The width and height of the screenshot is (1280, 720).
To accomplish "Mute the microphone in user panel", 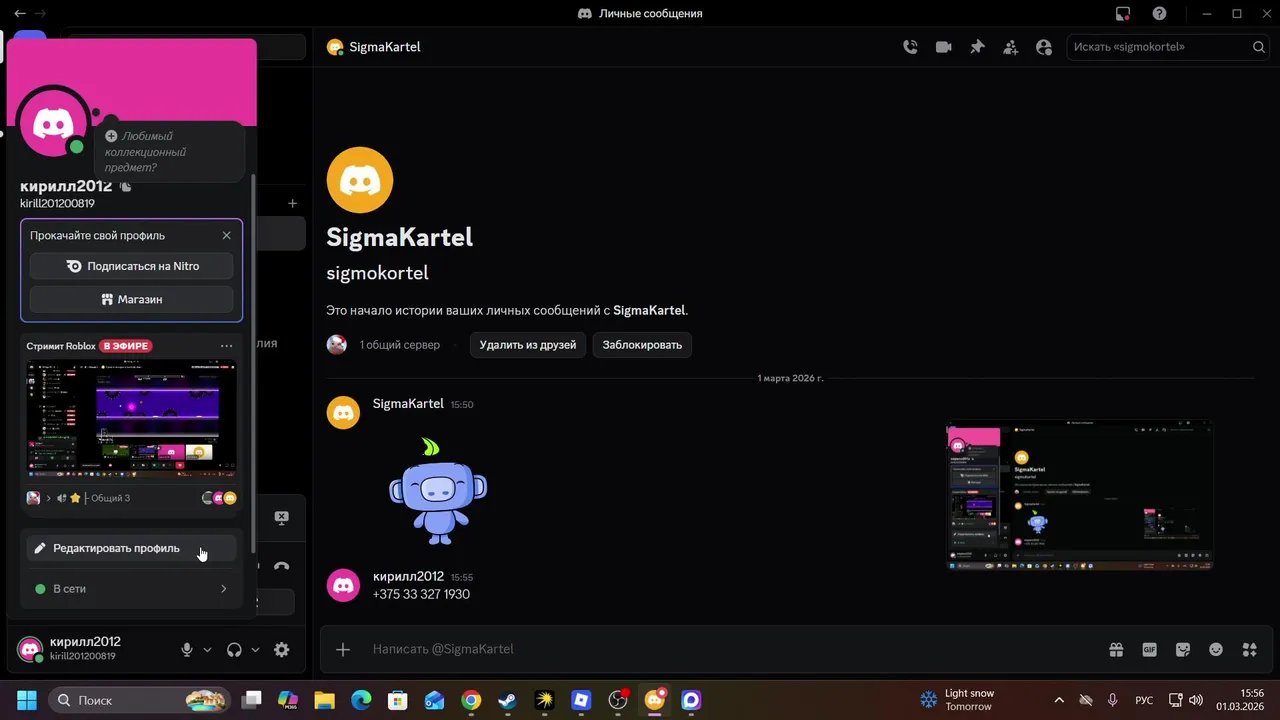I will pyautogui.click(x=186, y=650).
